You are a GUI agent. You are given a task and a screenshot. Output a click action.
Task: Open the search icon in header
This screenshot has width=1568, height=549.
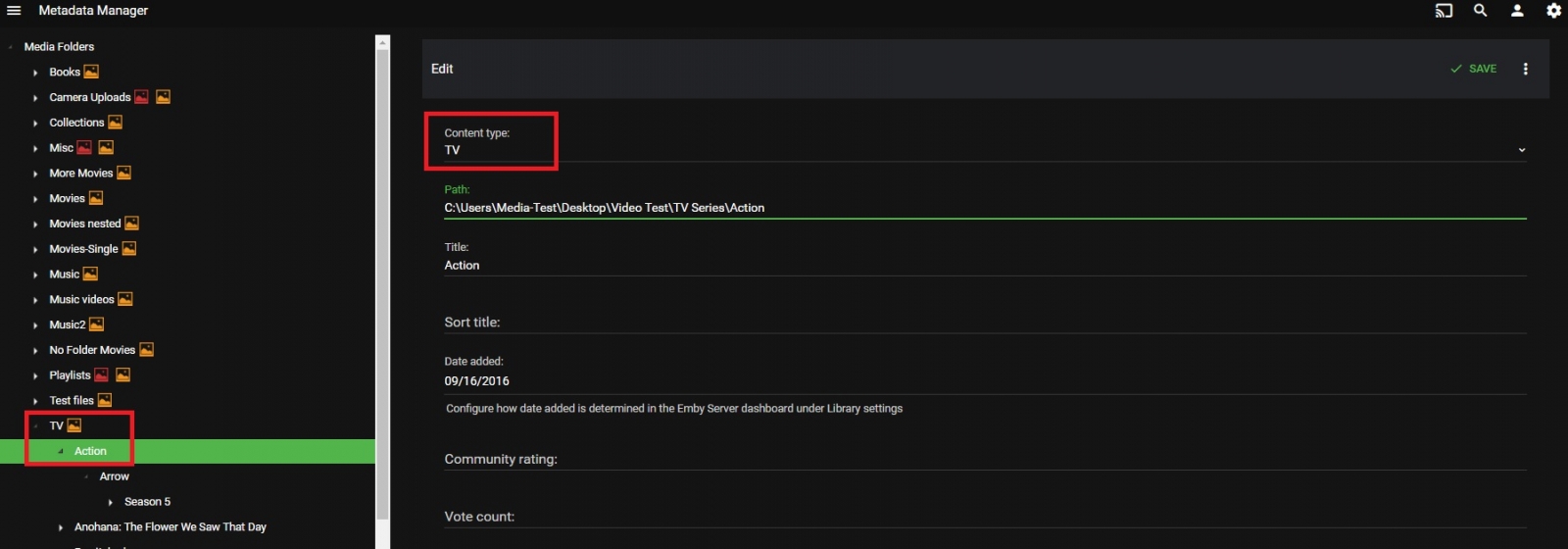tap(1481, 11)
